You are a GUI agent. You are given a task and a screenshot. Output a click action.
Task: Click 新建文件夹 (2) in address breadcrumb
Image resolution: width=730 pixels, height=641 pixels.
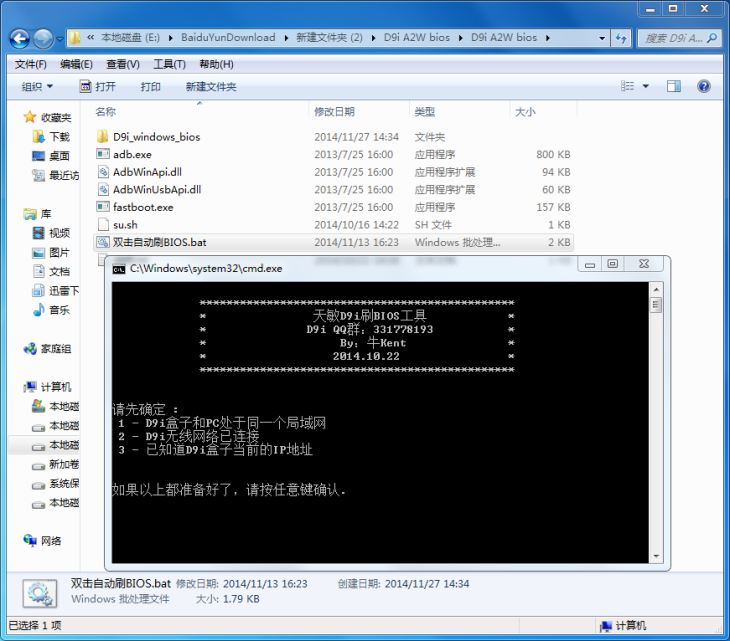[x=329, y=38]
